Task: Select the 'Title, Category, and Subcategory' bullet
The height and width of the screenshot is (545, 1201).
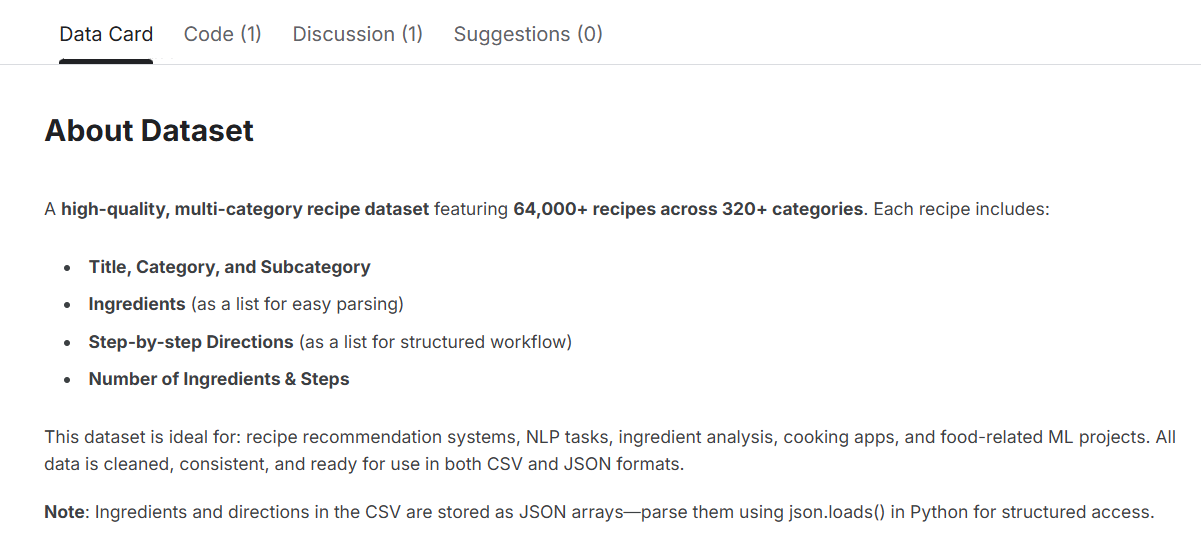Action: click(229, 267)
